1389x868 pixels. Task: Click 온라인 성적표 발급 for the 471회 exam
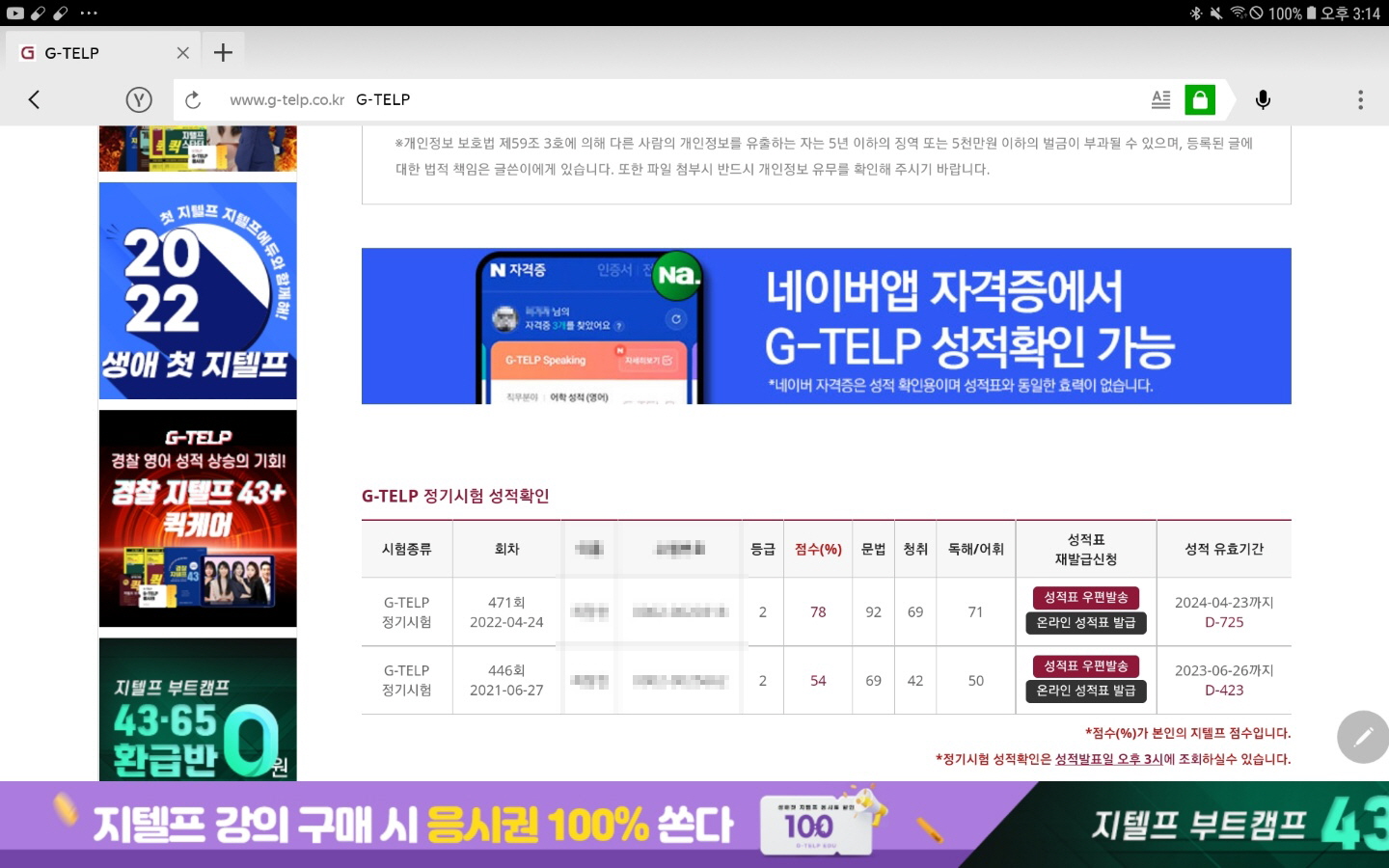coord(1085,623)
